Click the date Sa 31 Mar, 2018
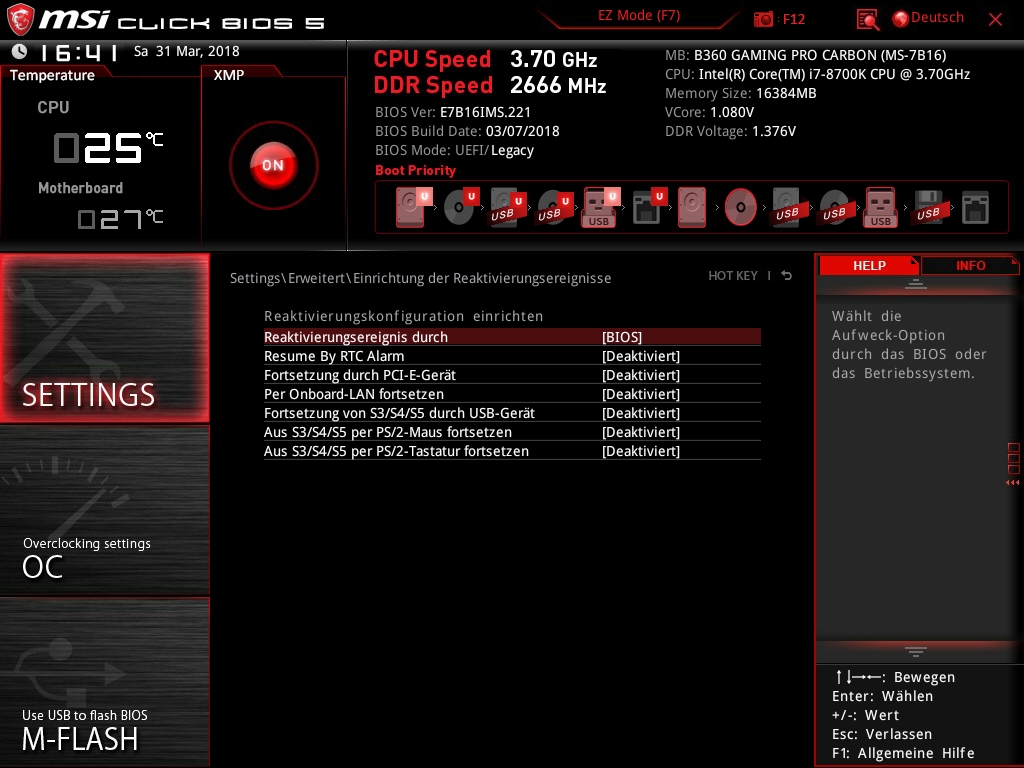Image resolution: width=1024 pixels, height=768 pixels. point(187,51)
